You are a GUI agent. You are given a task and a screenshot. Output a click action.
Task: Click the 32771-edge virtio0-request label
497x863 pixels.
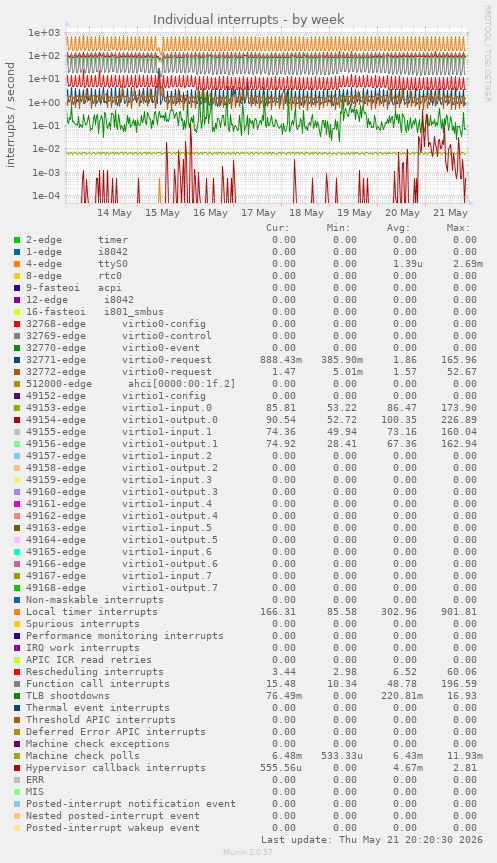point(118,360)
